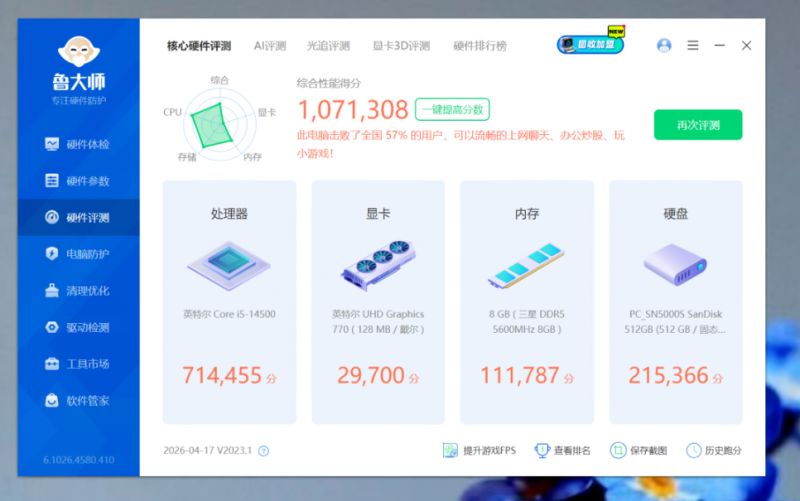Open 工具市场 in the sidebar
This screenshot has height=501, width=800.
[78, 364]
